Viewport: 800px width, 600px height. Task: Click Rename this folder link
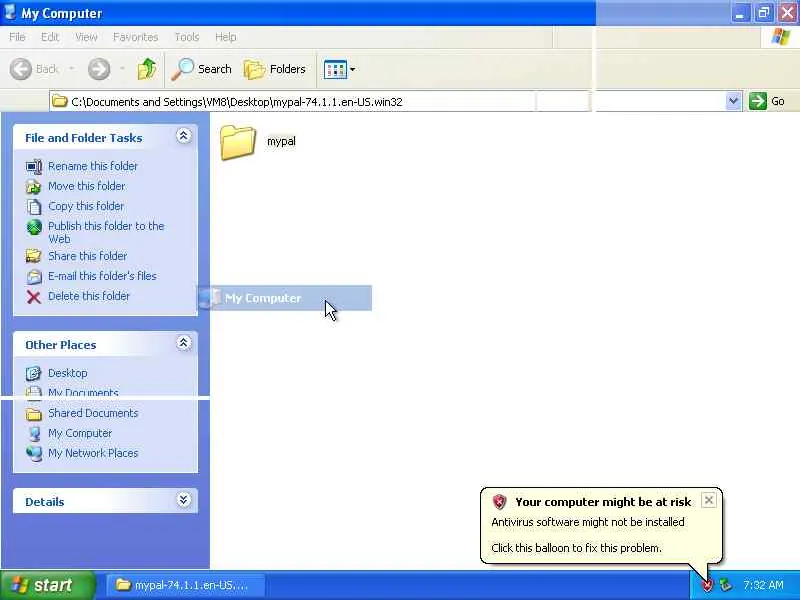point(93,166)
